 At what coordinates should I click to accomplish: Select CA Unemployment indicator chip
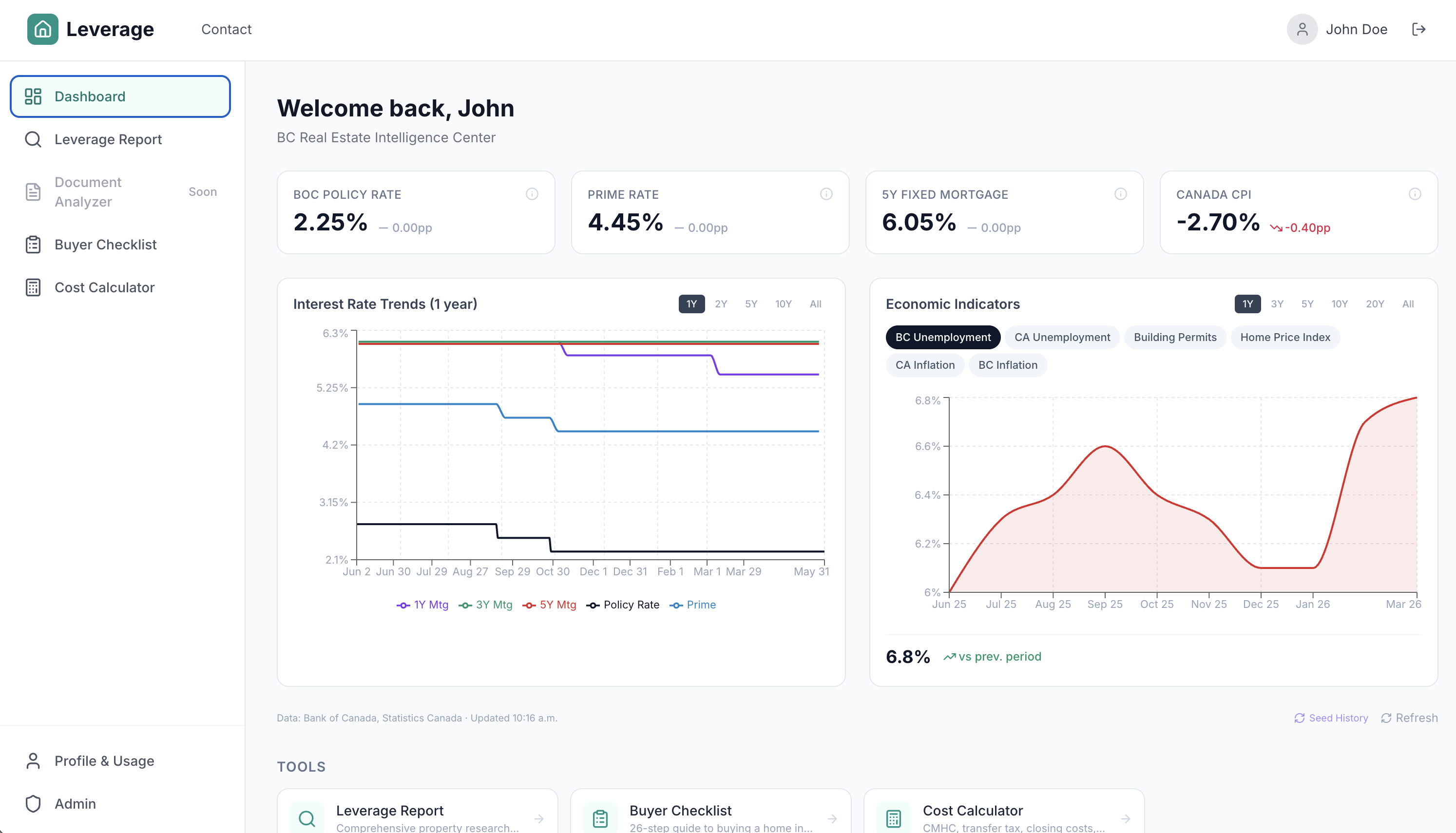click(1062, 337)
